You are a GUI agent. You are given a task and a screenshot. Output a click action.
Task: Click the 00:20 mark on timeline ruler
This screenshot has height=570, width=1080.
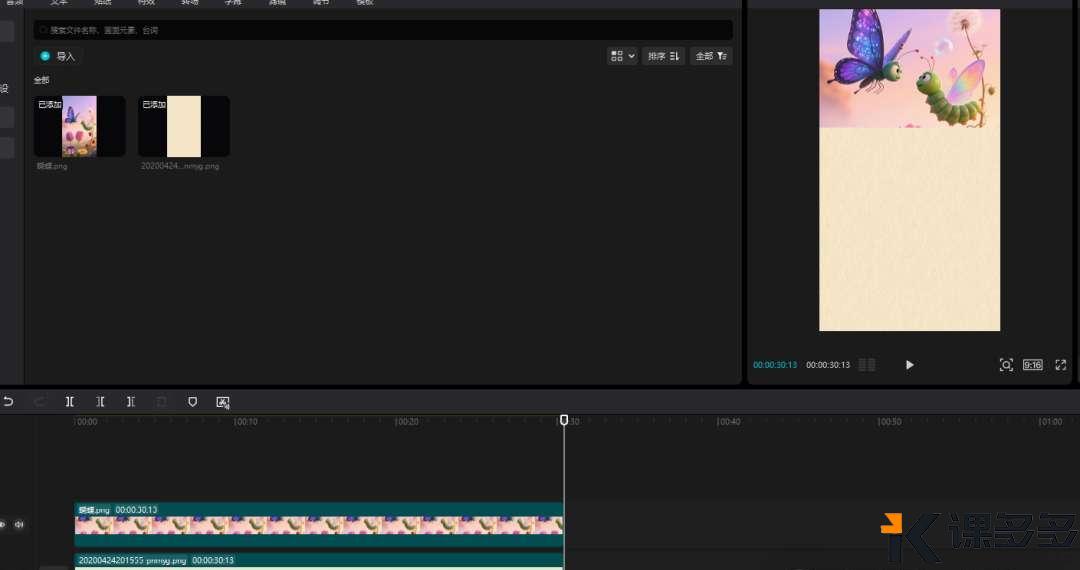point(407,421)
